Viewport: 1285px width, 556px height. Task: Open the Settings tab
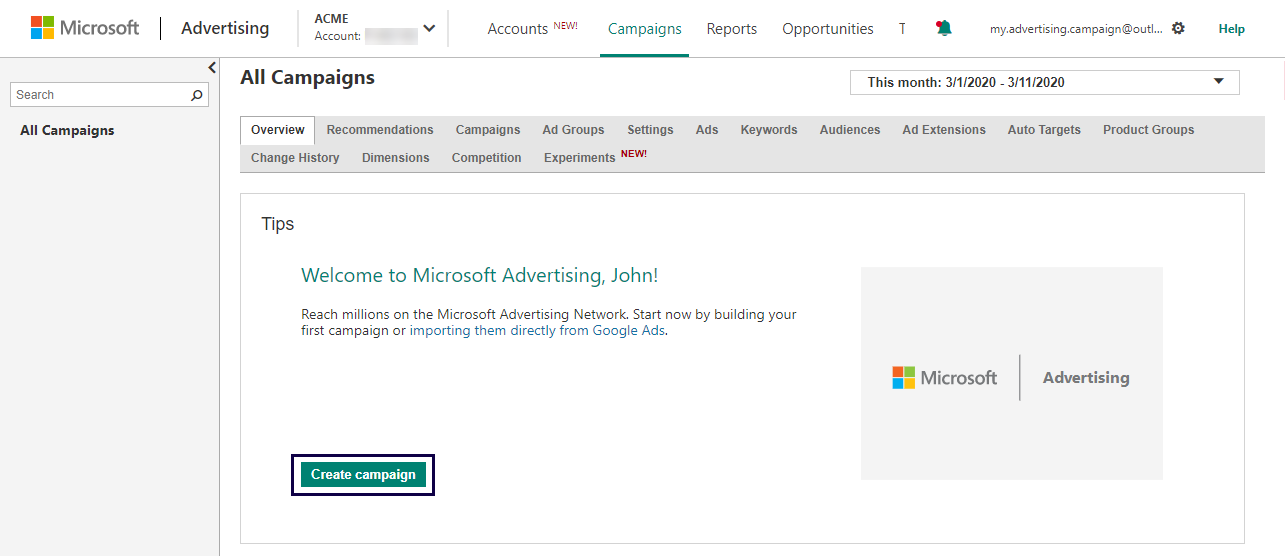[x=650, y=130]
